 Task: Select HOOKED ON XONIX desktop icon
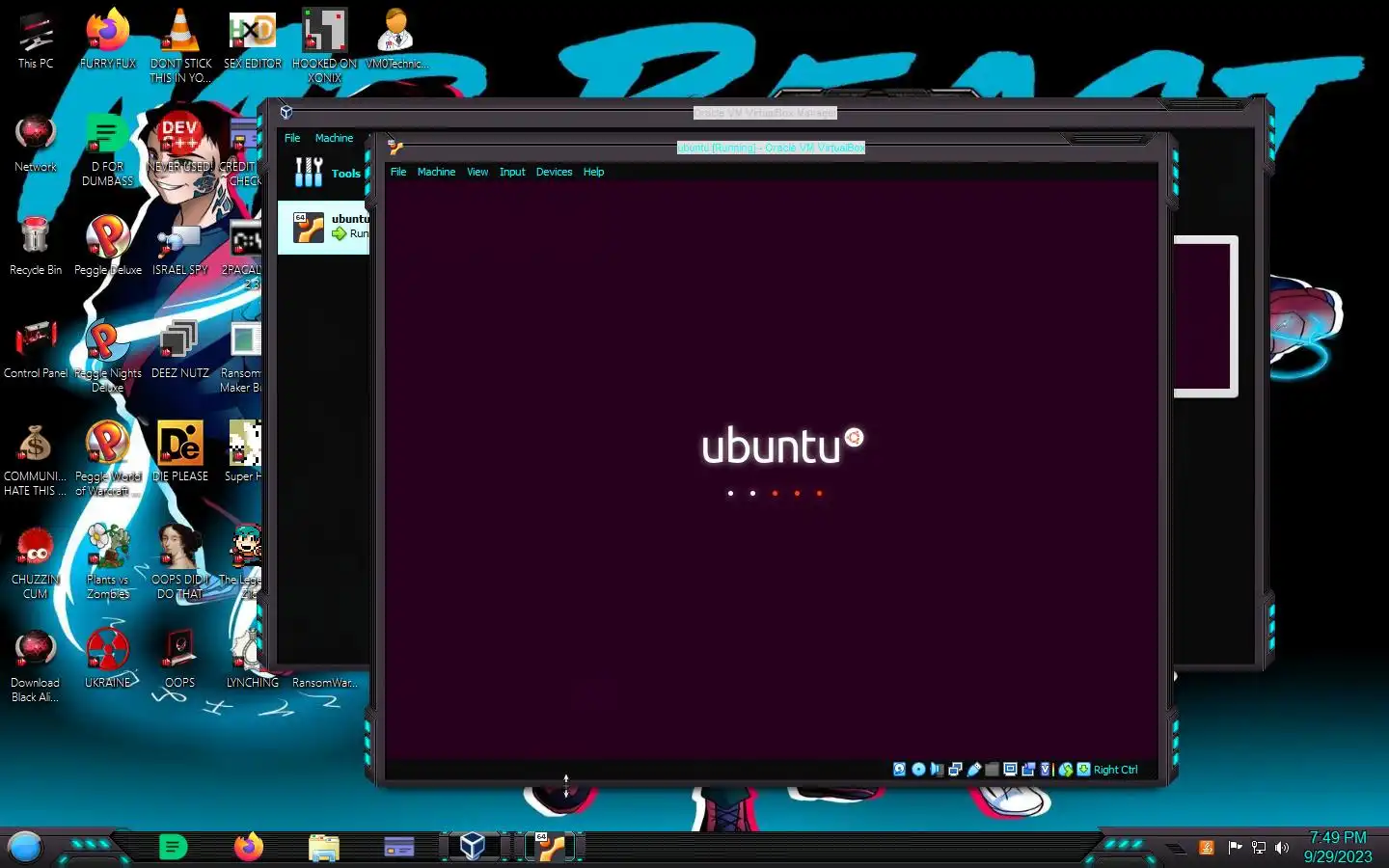pyautogui.click(x=325, y=46)
